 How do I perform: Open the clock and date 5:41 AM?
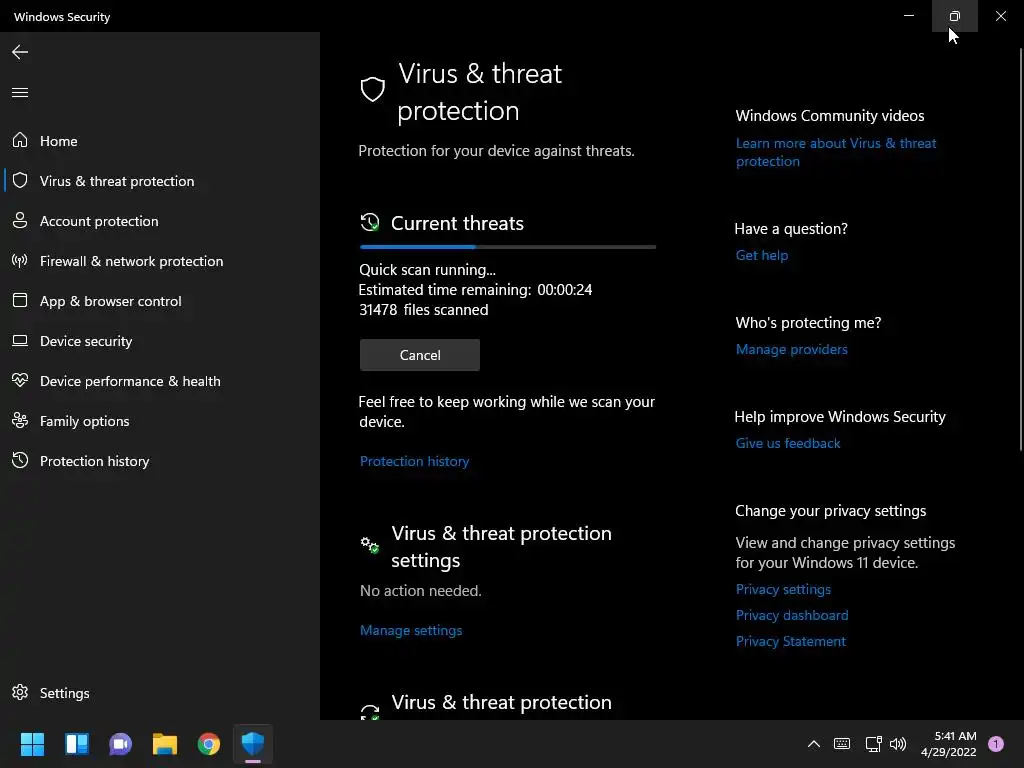(948, 744)
